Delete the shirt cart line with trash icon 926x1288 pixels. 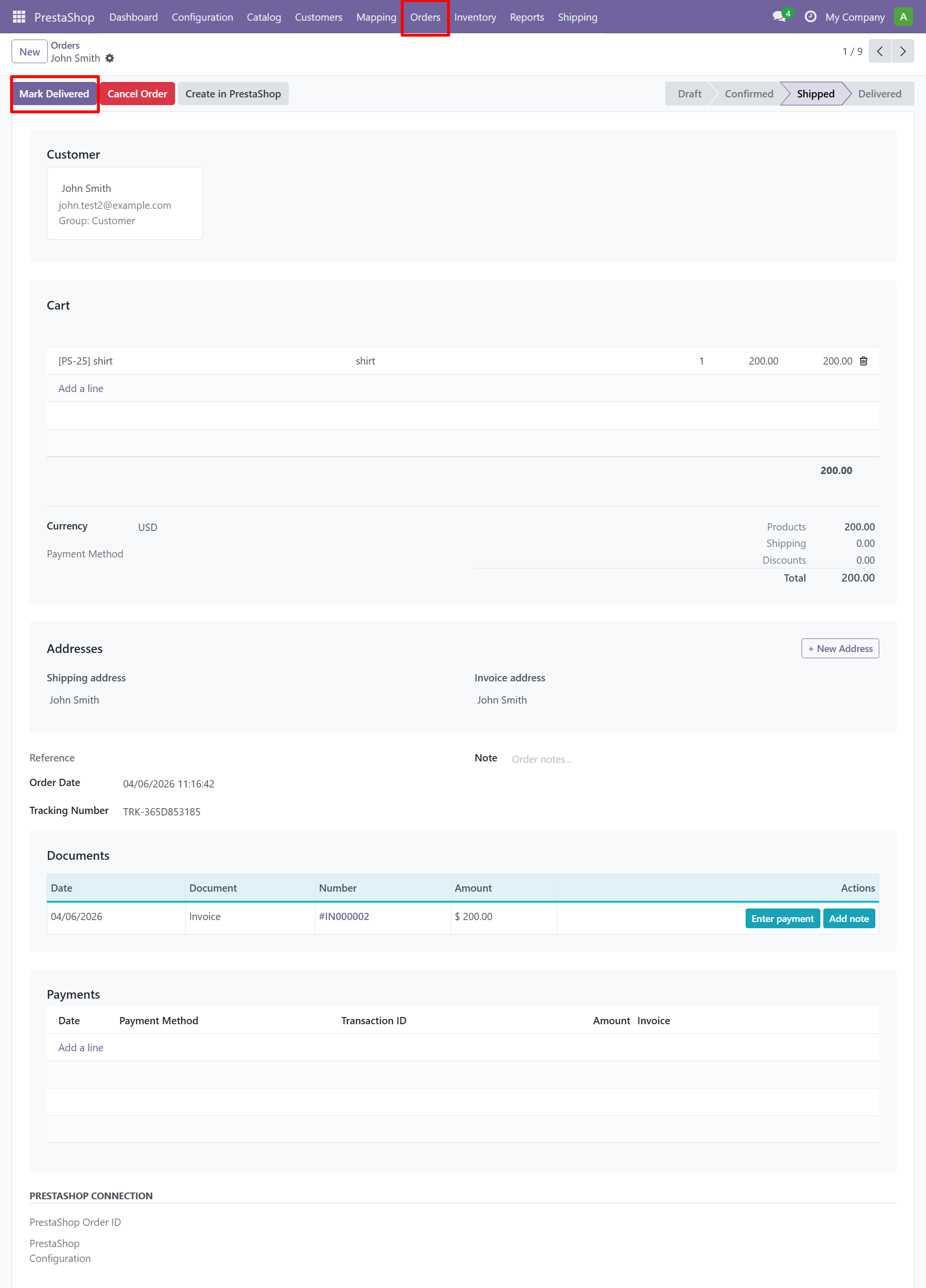863,361
